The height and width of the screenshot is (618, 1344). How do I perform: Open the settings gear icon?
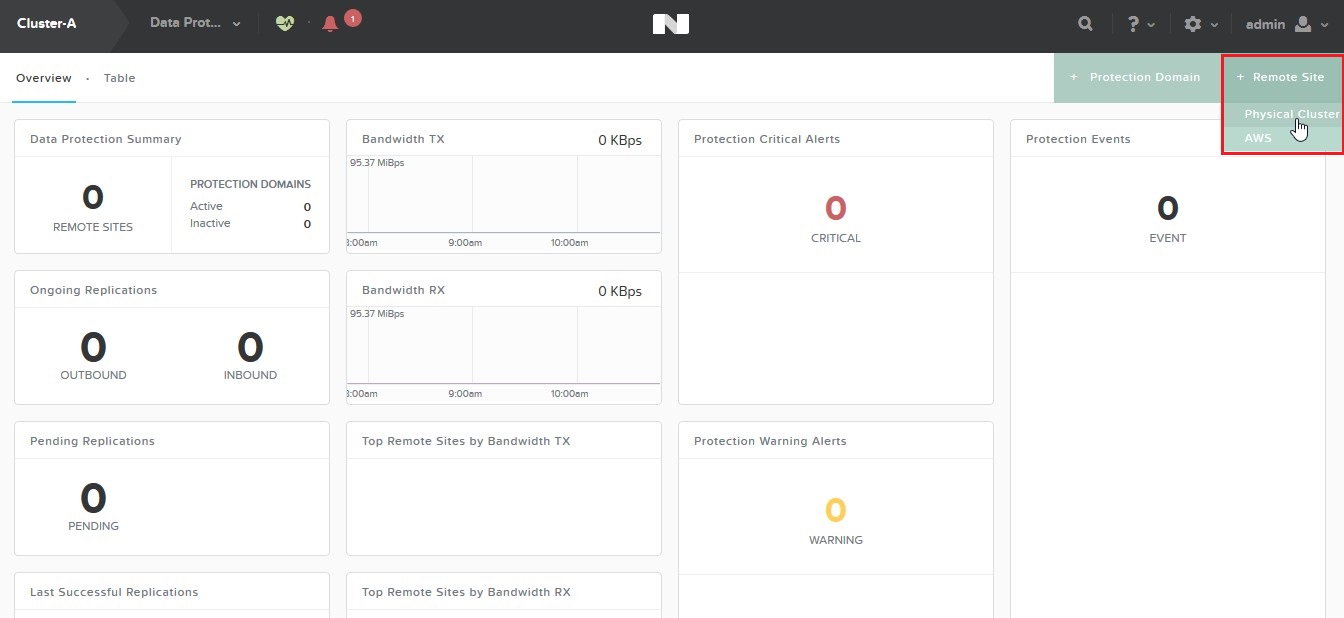1192,24
